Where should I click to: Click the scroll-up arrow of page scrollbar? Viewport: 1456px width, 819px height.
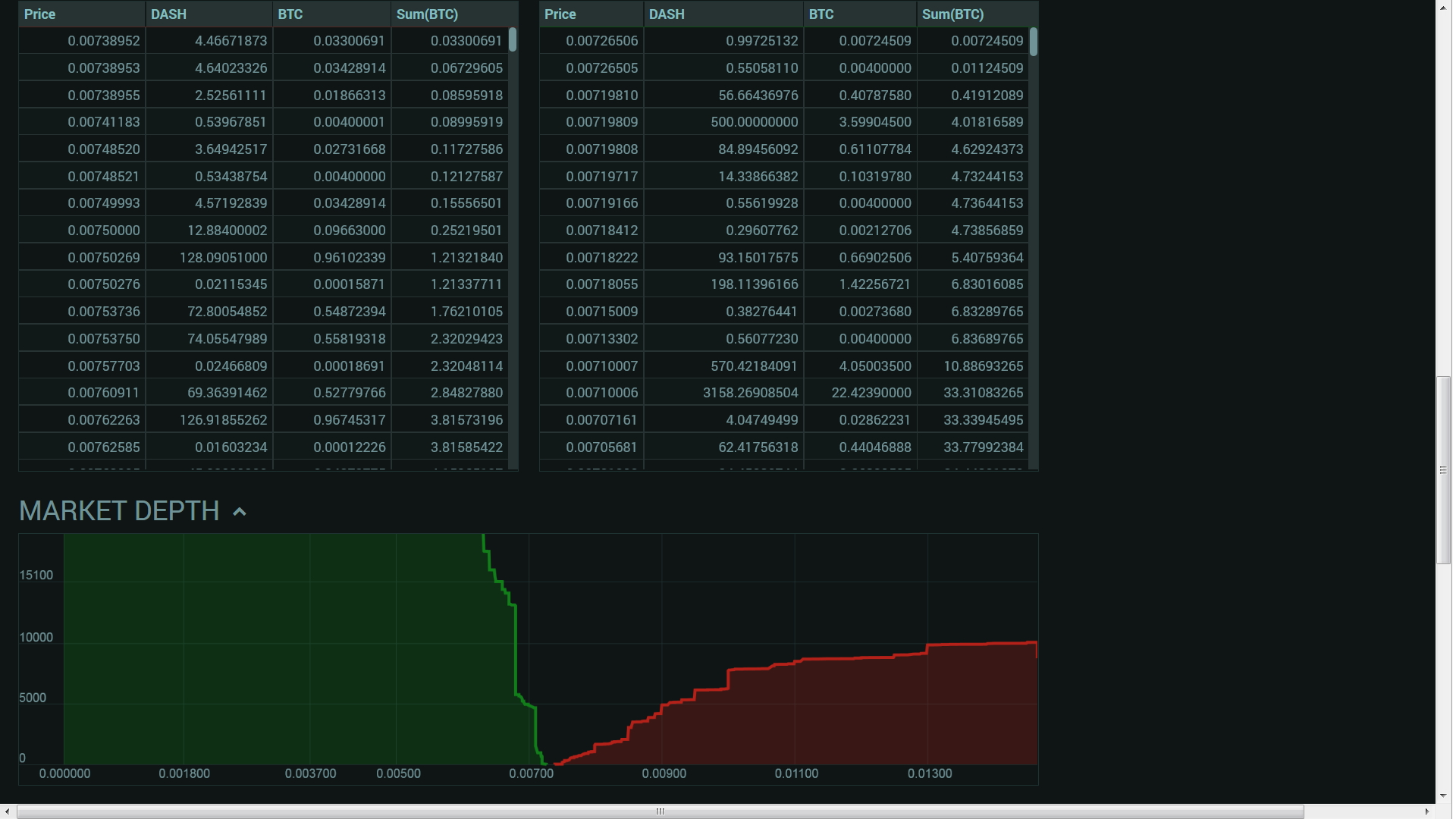click(1443, 7)
